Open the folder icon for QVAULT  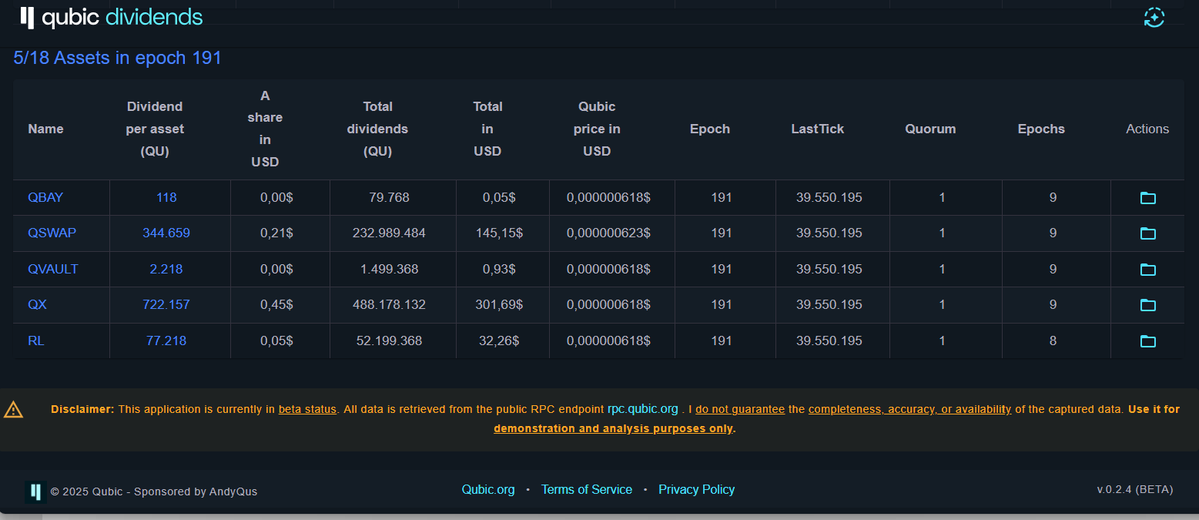tap(1148, 269)
